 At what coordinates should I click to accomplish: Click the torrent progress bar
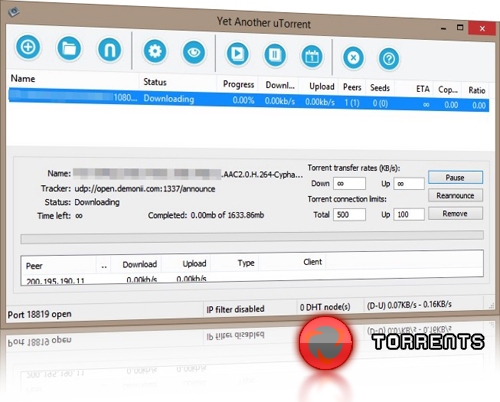point(252,237)
